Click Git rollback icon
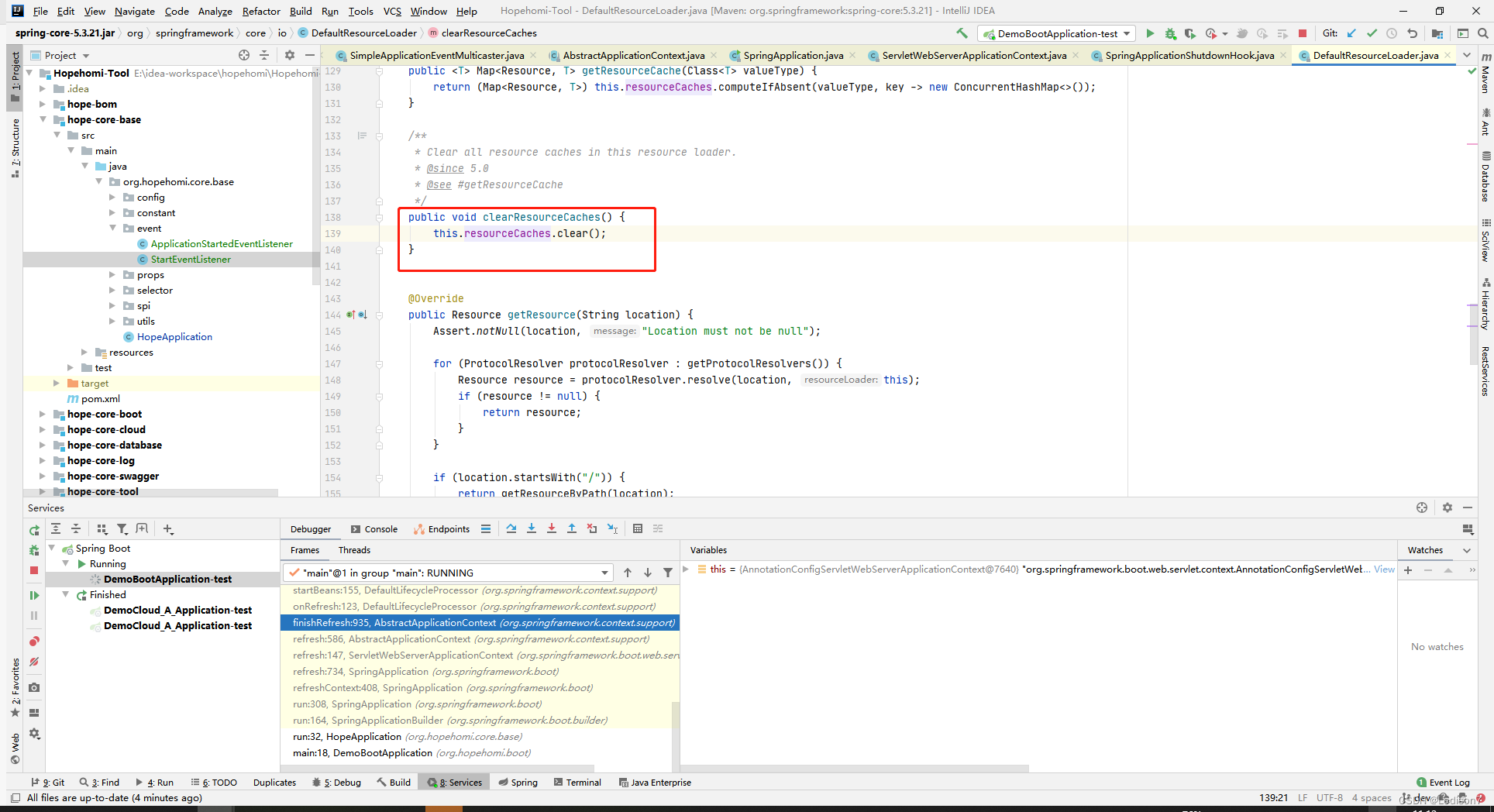1494x812 pixels. pos(1412,33)
